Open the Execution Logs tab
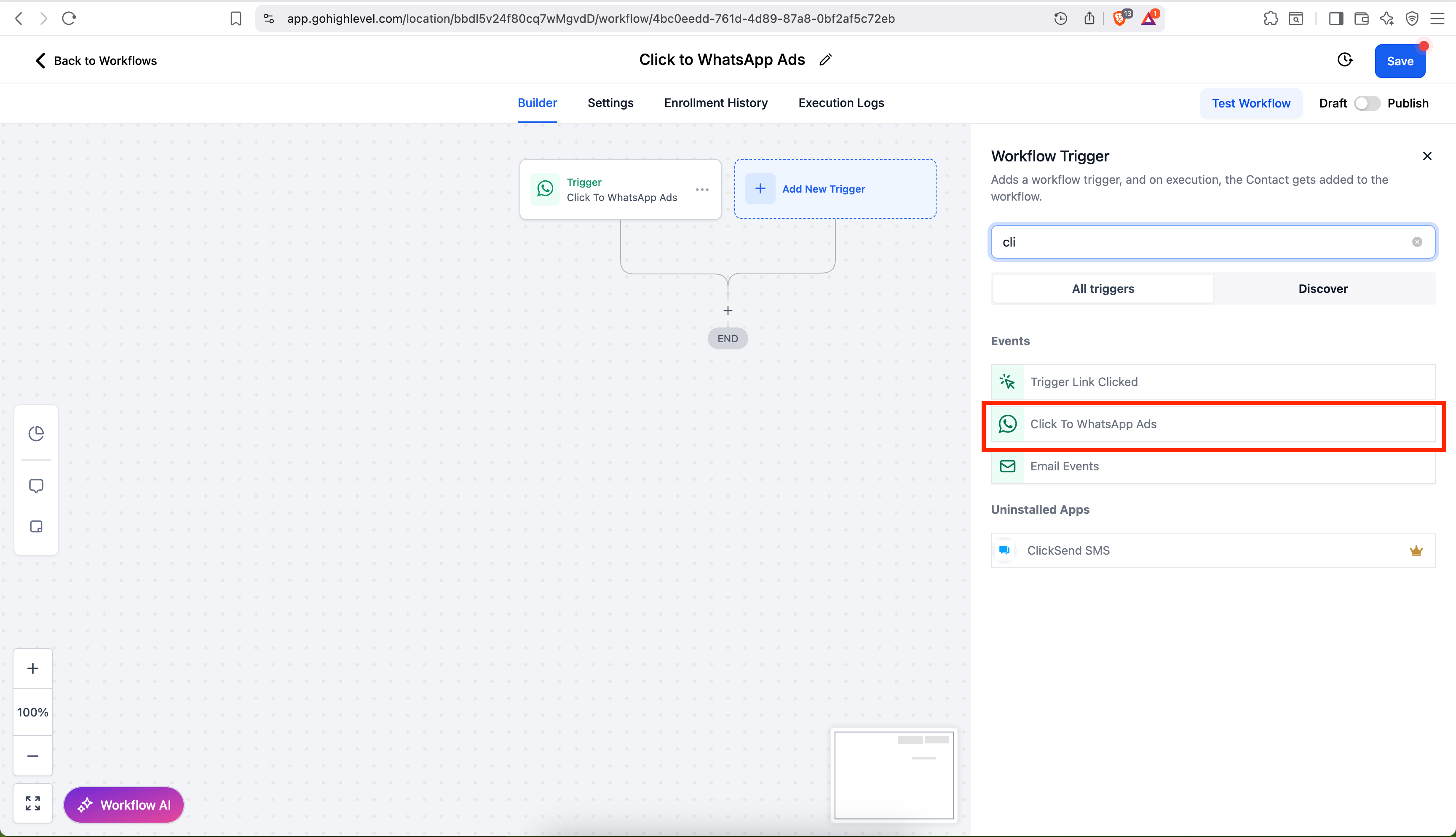 point(840,103)
